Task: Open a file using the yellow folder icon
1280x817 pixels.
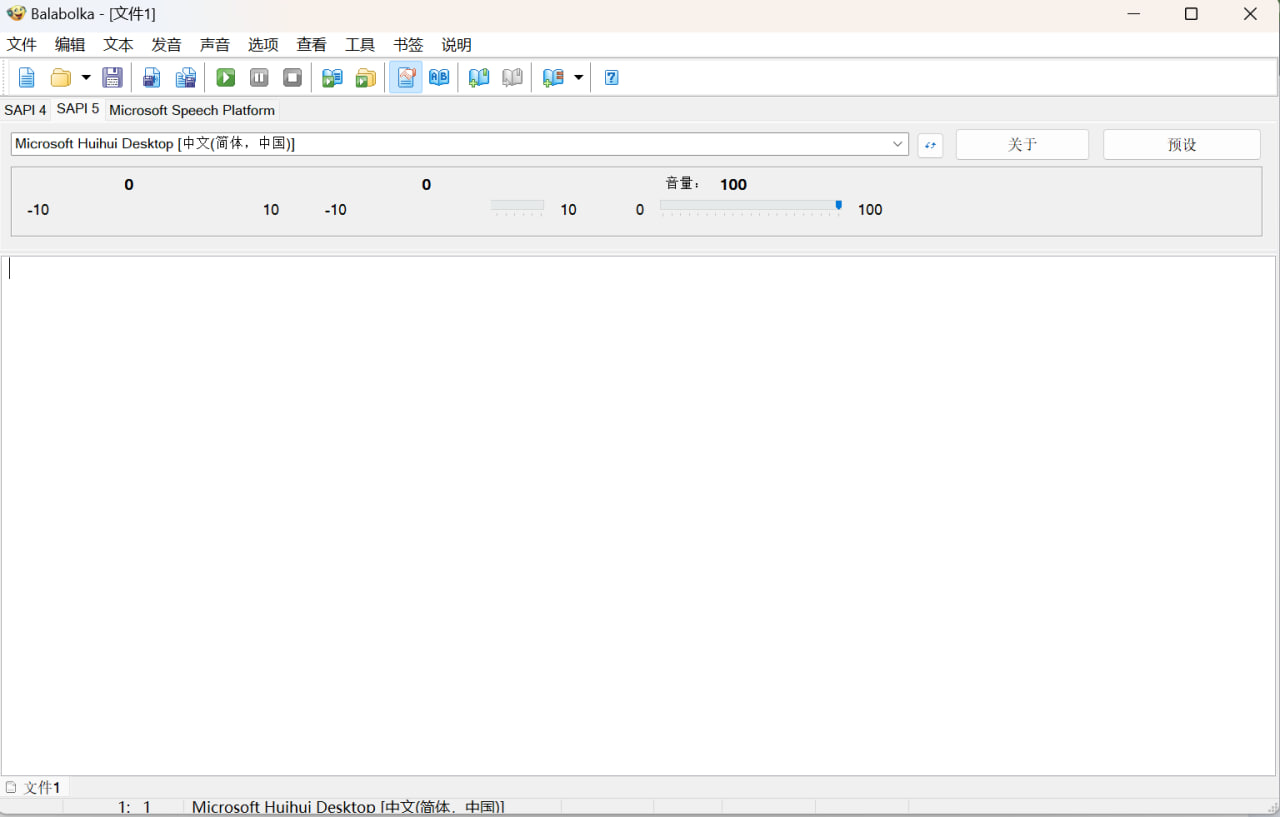Action: pos(61,77)
